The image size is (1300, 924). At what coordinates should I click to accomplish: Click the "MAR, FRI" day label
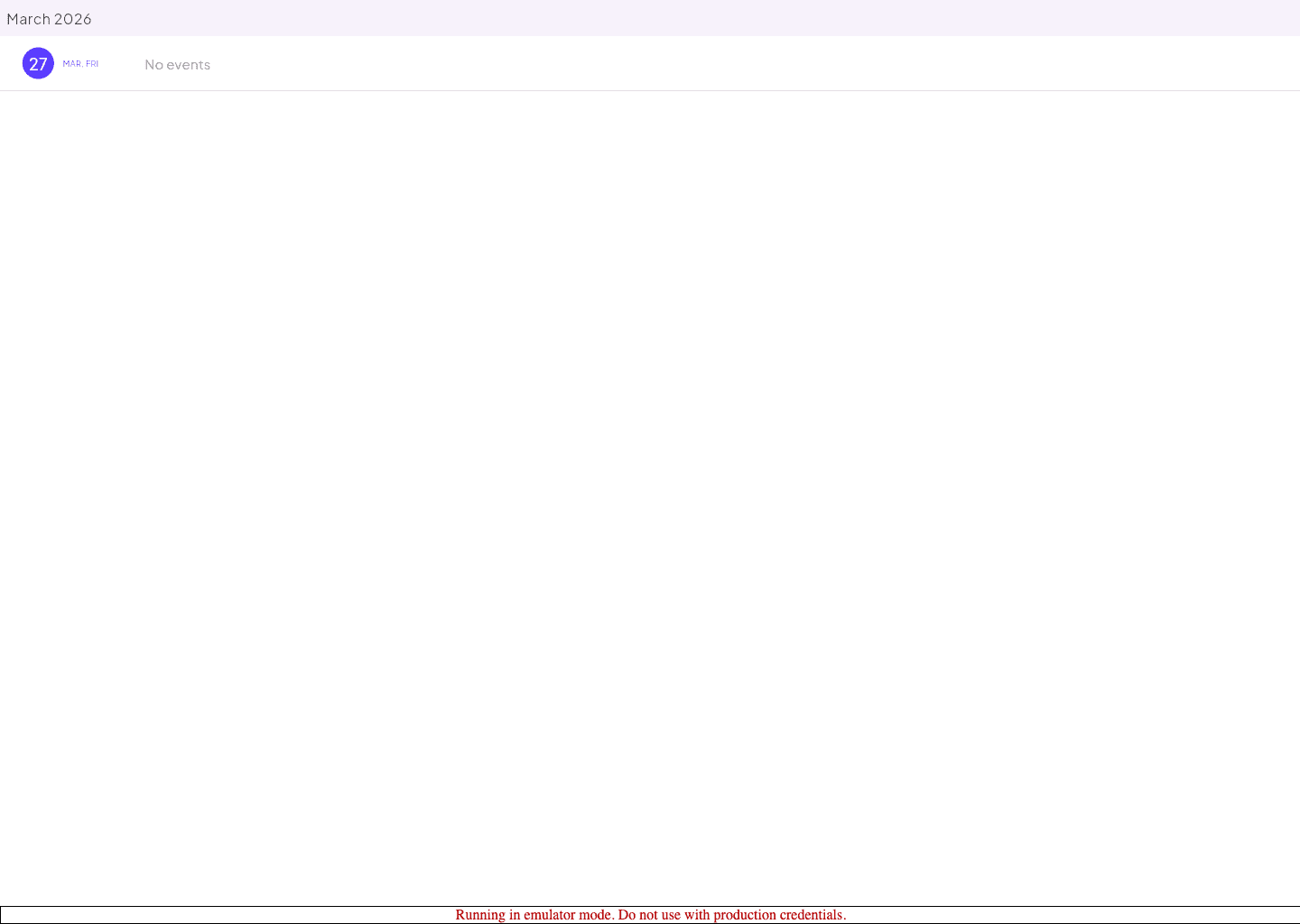pos(80,64)
